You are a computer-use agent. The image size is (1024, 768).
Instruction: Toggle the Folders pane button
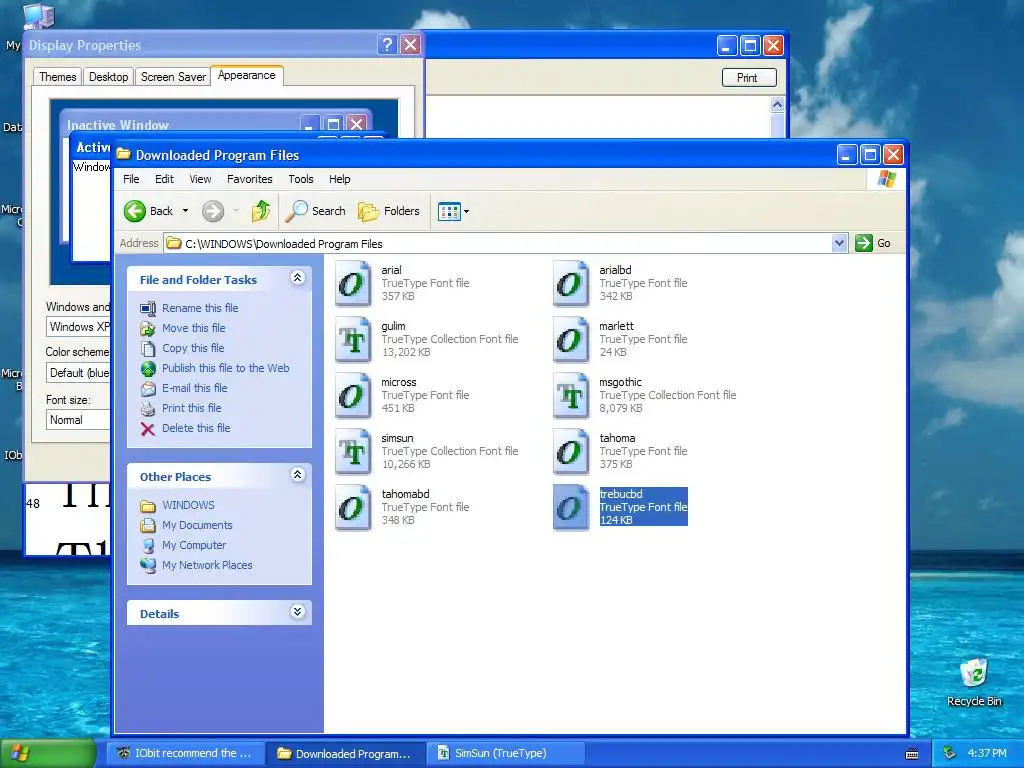pos(389,211)
